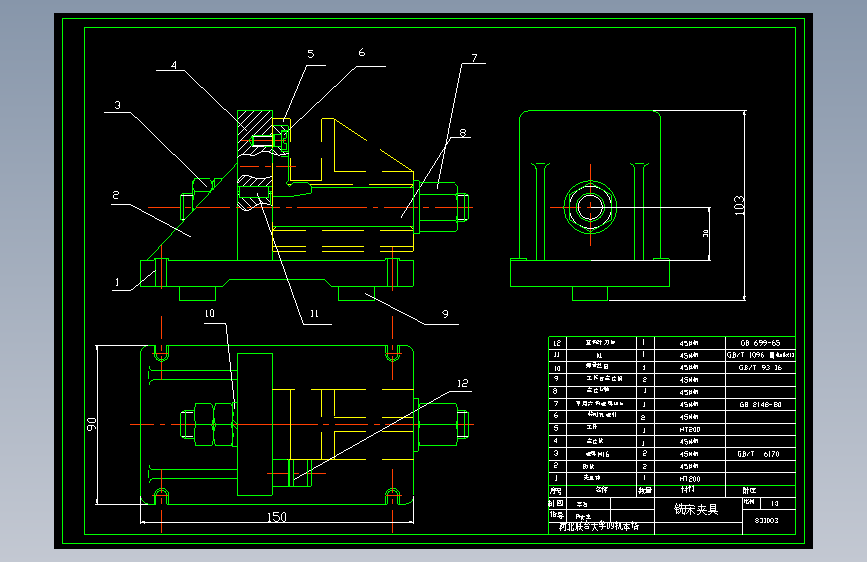
Task: Click balloon number 4 callout label
Action: click(174, 65)
